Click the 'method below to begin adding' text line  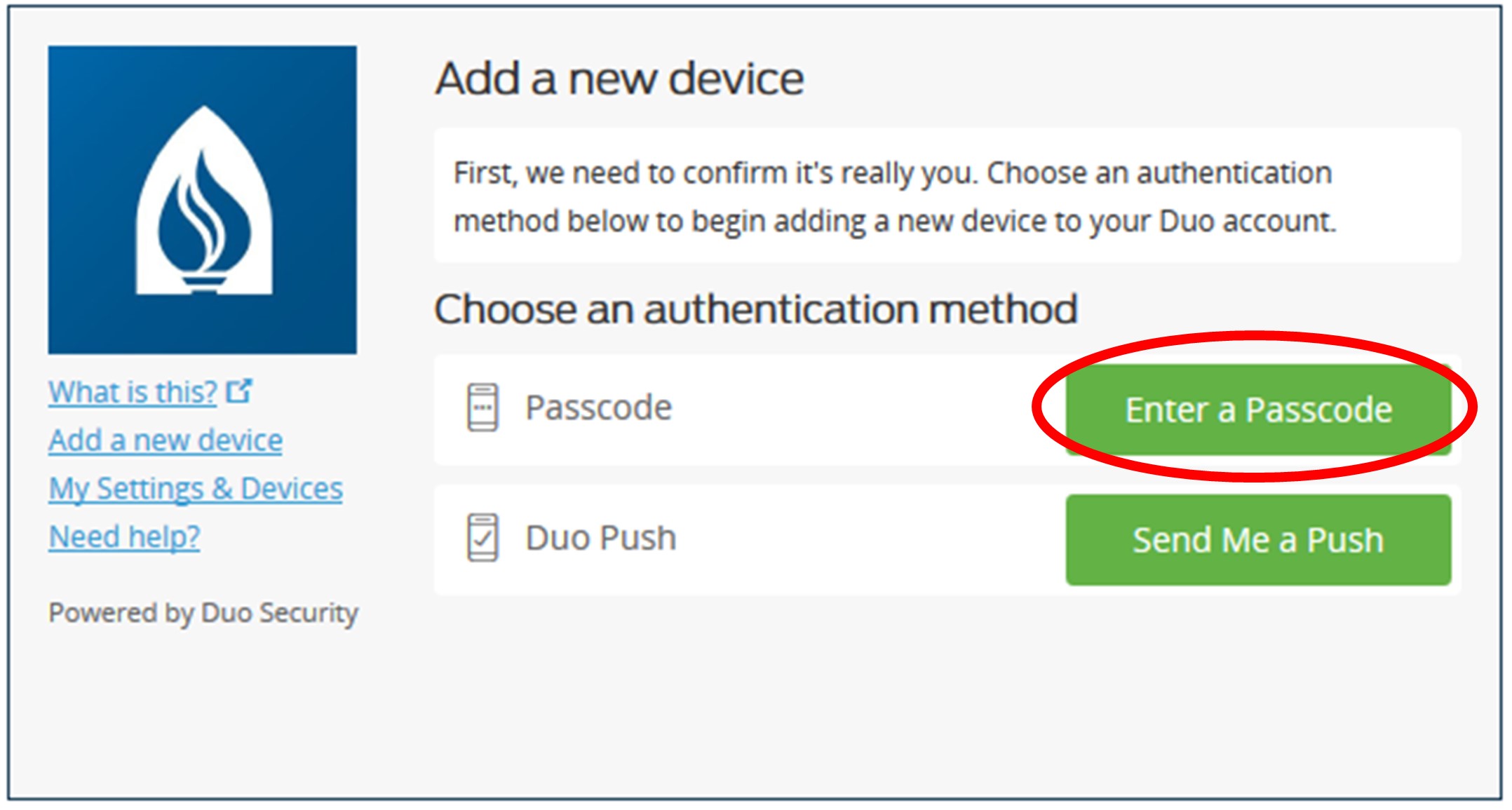(895, 222)
